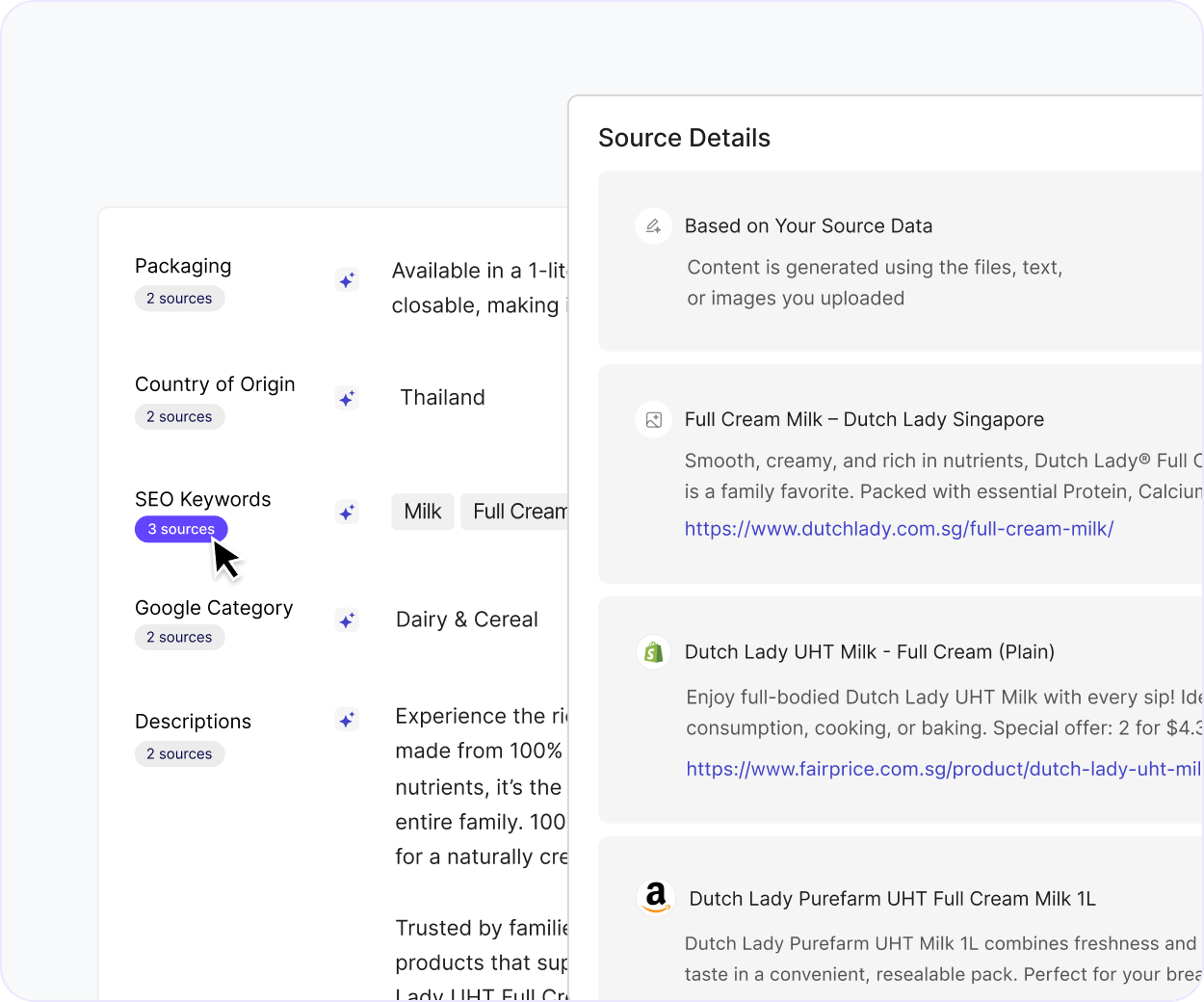Click the AI sparkle icon beside SEO Keywords
The height and width of the screenshot is (1002, 1204).
[347, 512]
